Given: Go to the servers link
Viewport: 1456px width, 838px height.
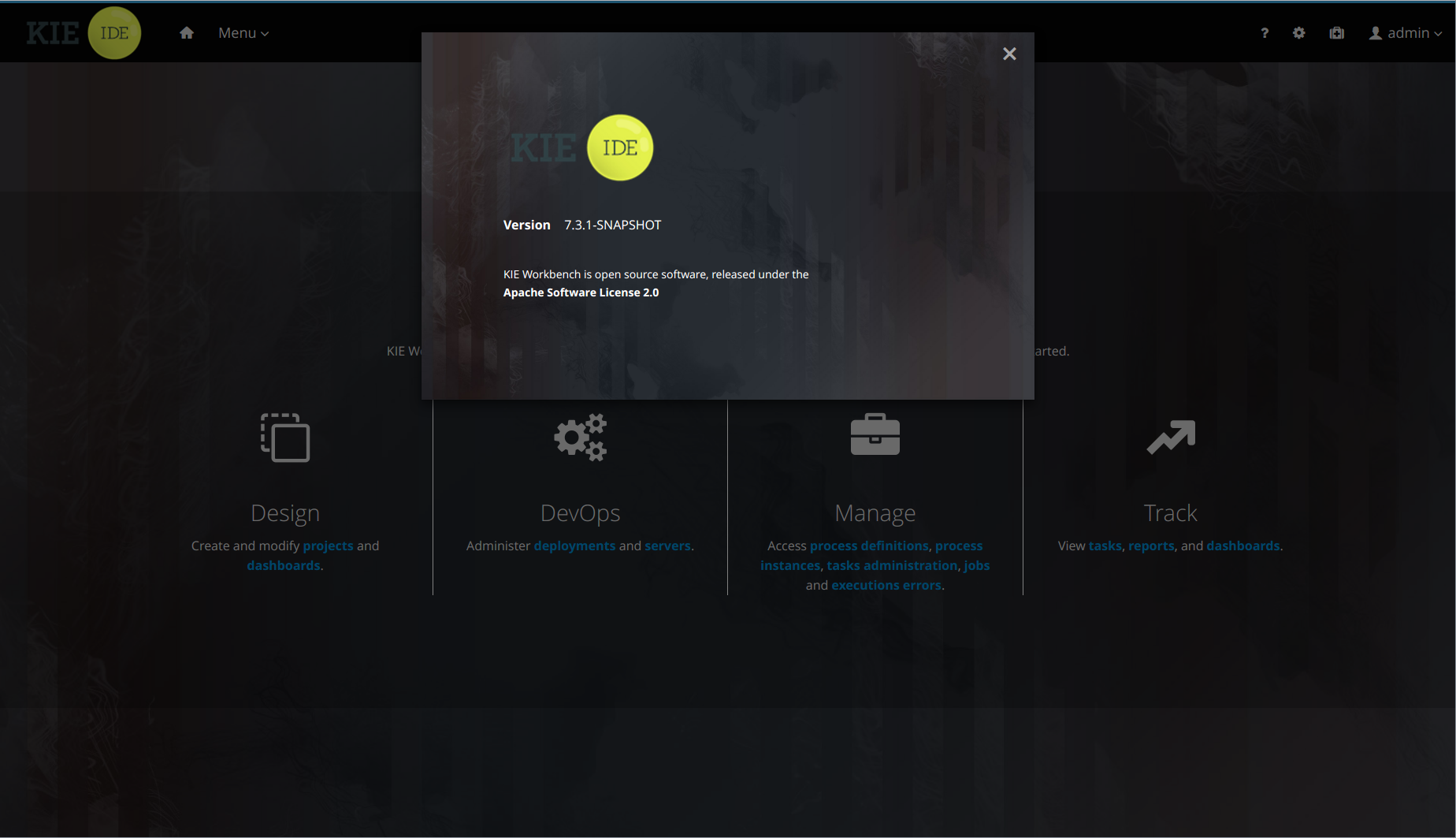Looking at the screenshot, I should pyautogui.click(x=667, y=546).
